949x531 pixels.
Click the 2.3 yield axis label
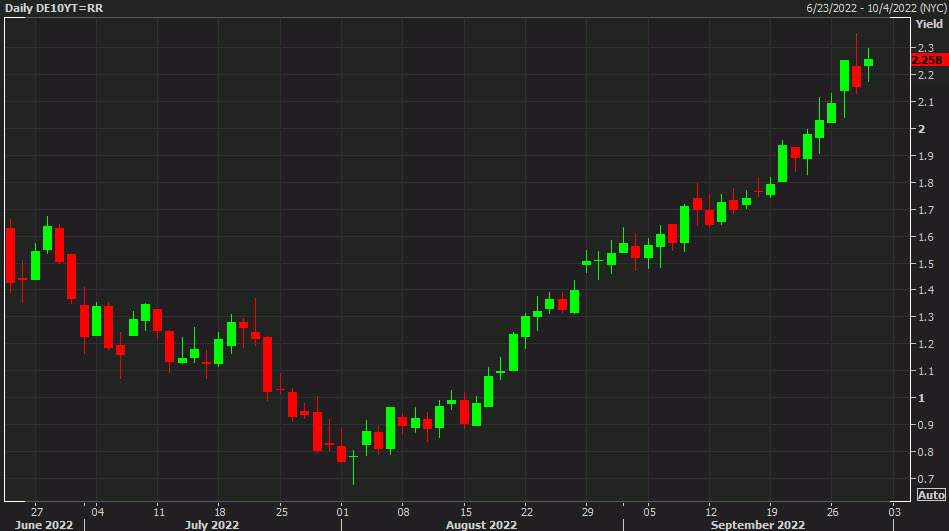tap(925, 48)
